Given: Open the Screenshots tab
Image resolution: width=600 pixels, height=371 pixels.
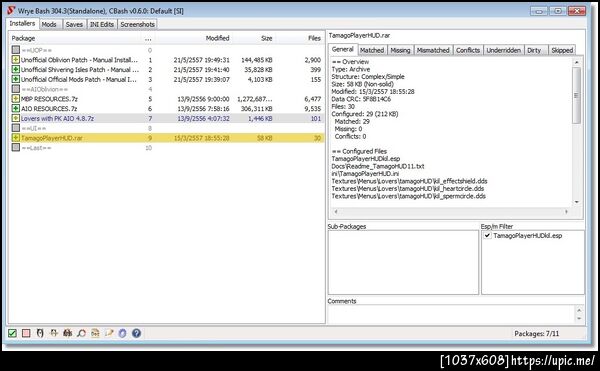Looking at the screenshot, I should 137,24.
